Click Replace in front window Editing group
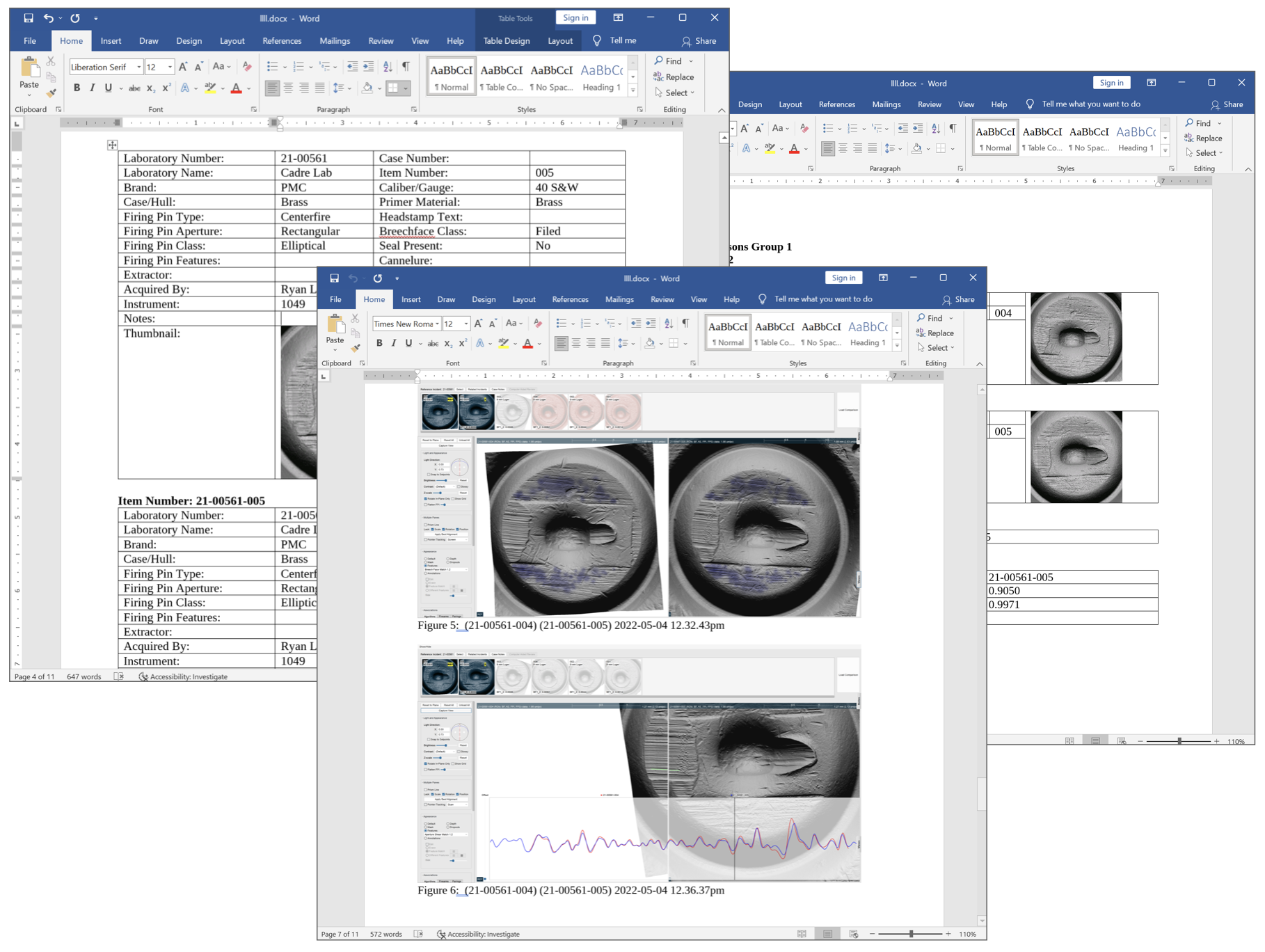 pyautogui.click(x=935, y=333)
